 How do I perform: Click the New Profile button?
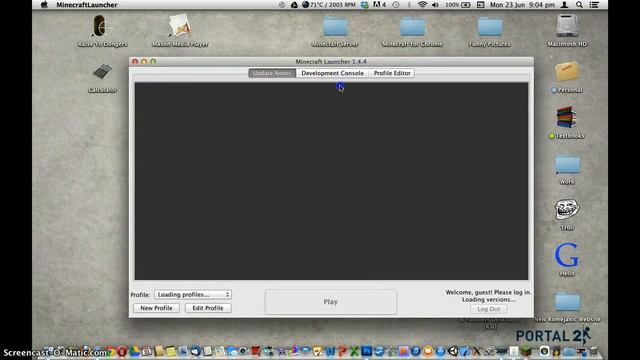click(x=156, y=308)
